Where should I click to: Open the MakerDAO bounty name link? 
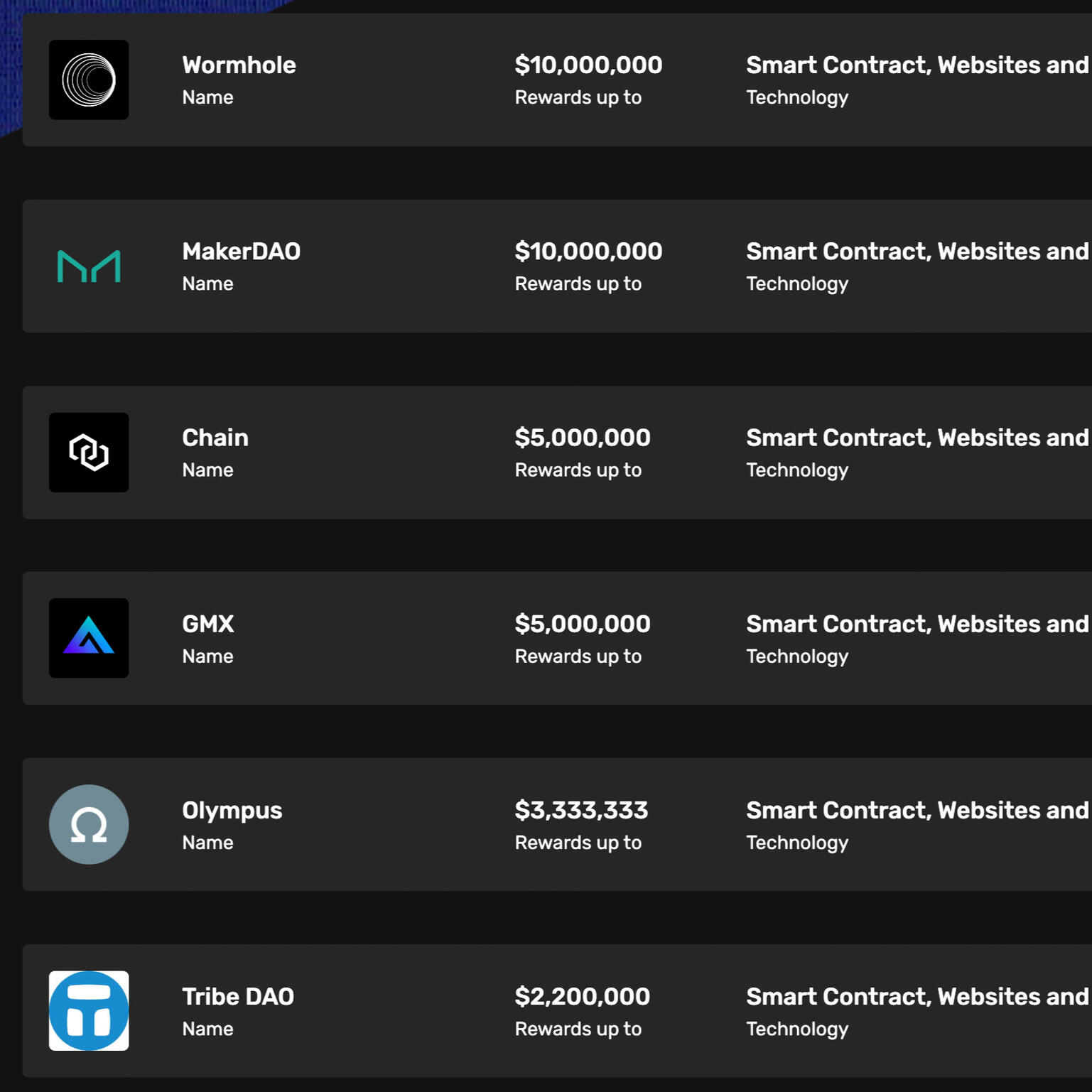pos(241,252)
